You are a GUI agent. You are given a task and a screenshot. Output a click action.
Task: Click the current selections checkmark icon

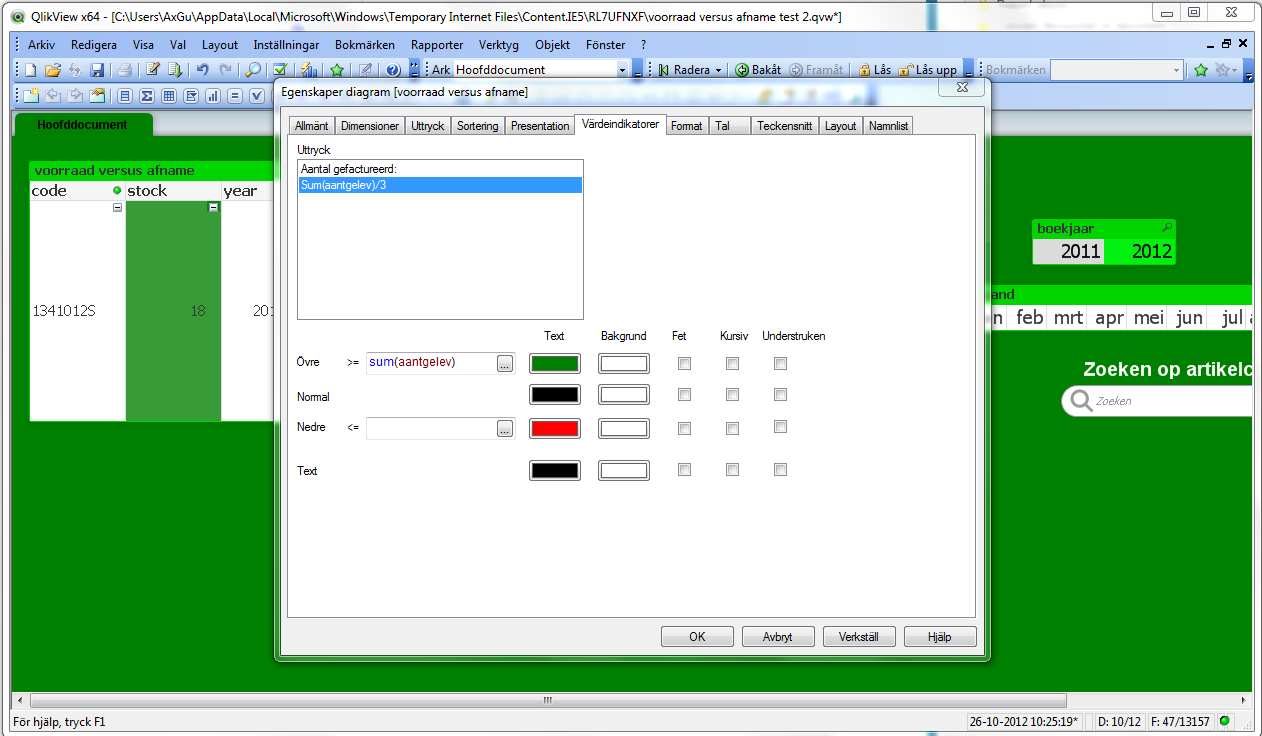(x=280, y=70)
